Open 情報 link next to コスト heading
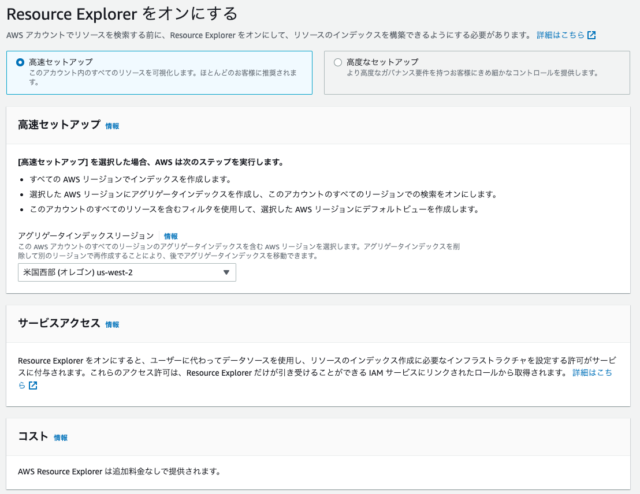Viewport: 640px width, 494px height. coord(61,438)
